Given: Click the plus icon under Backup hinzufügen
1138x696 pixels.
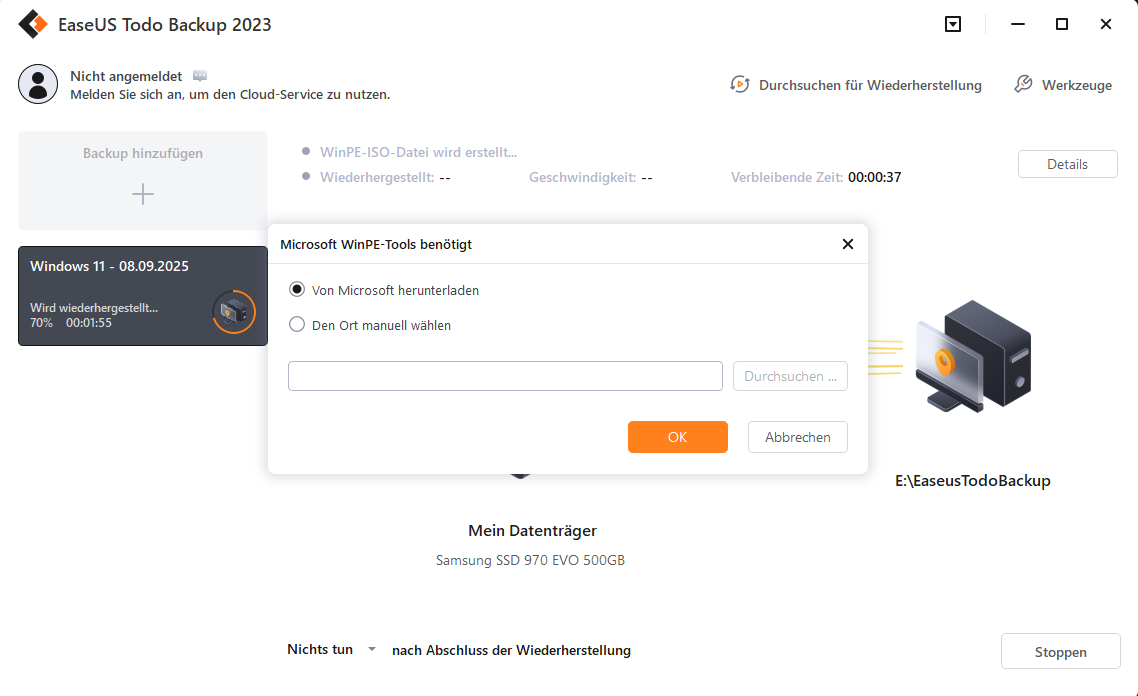Looking at the screenshot, I should [143, 194].
